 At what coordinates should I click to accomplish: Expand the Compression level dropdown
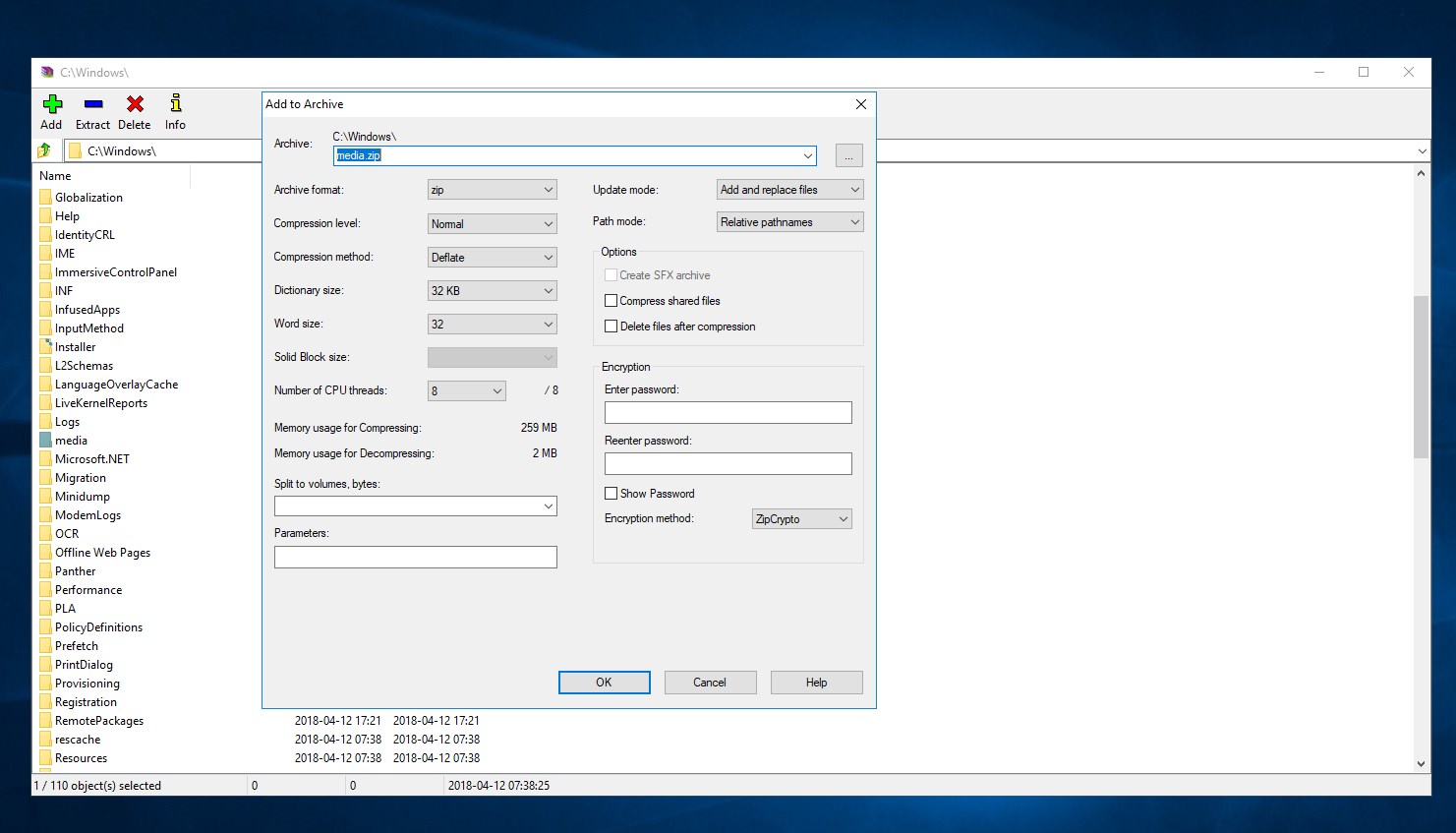[493, 223]
